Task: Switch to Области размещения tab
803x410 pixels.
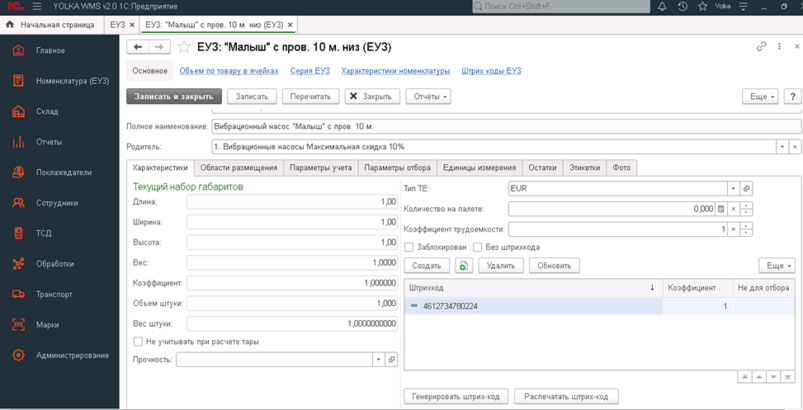Action: coord(238,168)
